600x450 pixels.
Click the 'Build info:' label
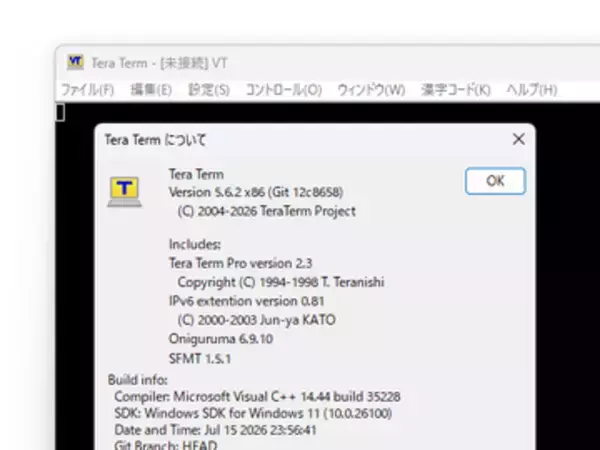(x=138, y=380)
